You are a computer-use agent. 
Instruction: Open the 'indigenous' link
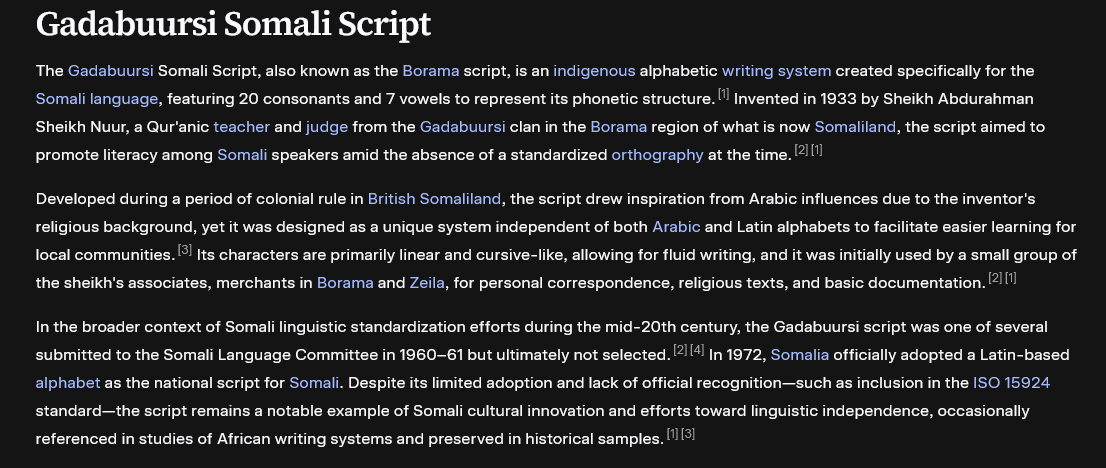(594, 71)
